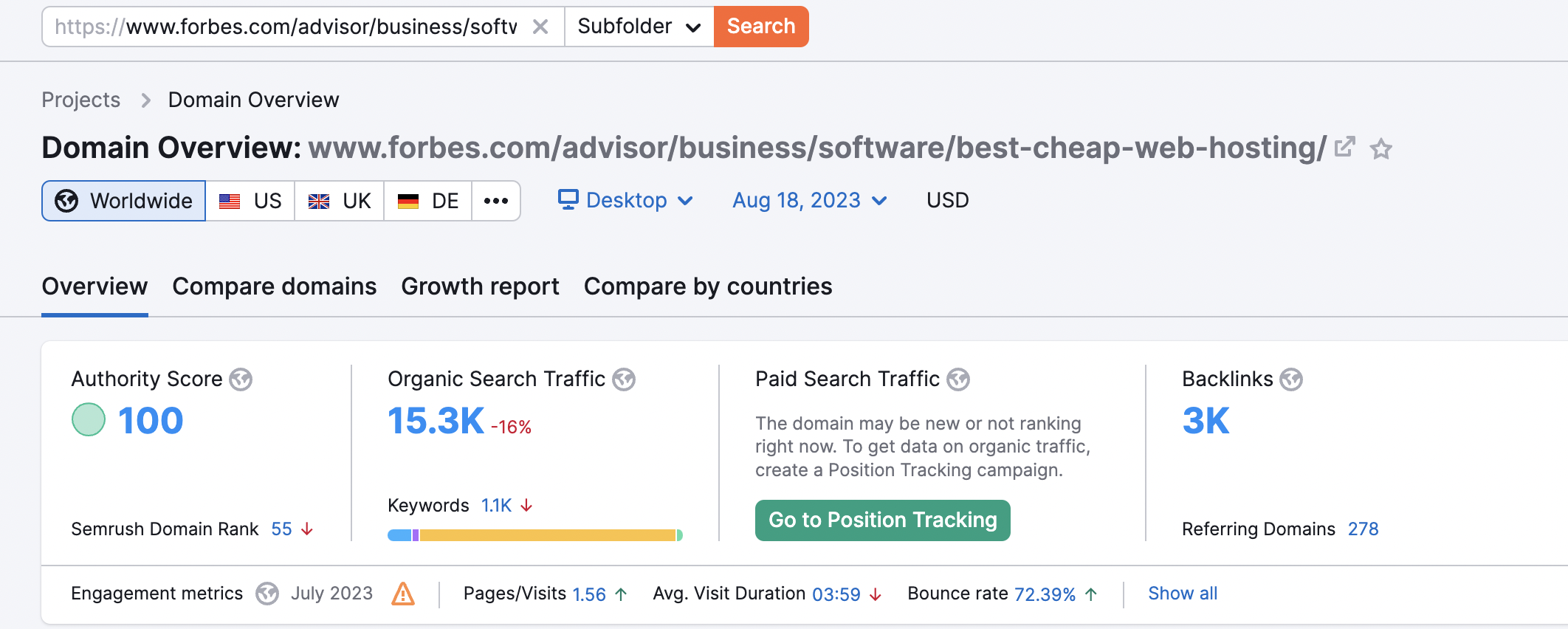Click Go to Position Tracking button

point(882,520)
